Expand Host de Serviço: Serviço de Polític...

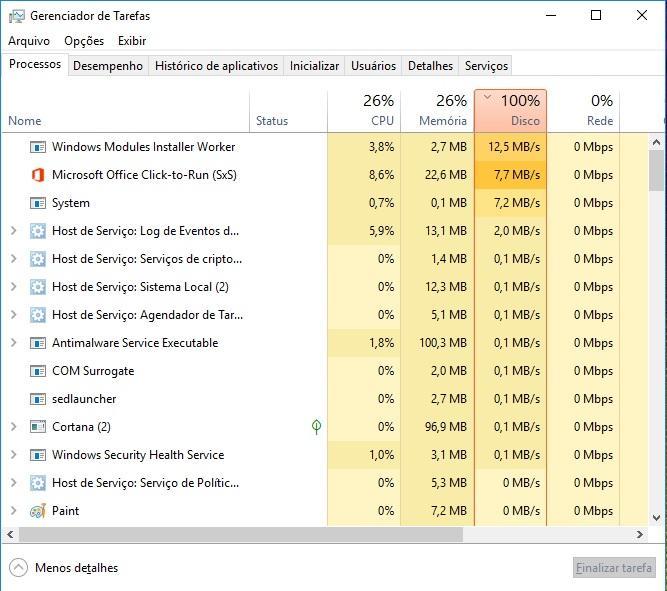pos(14,483)
